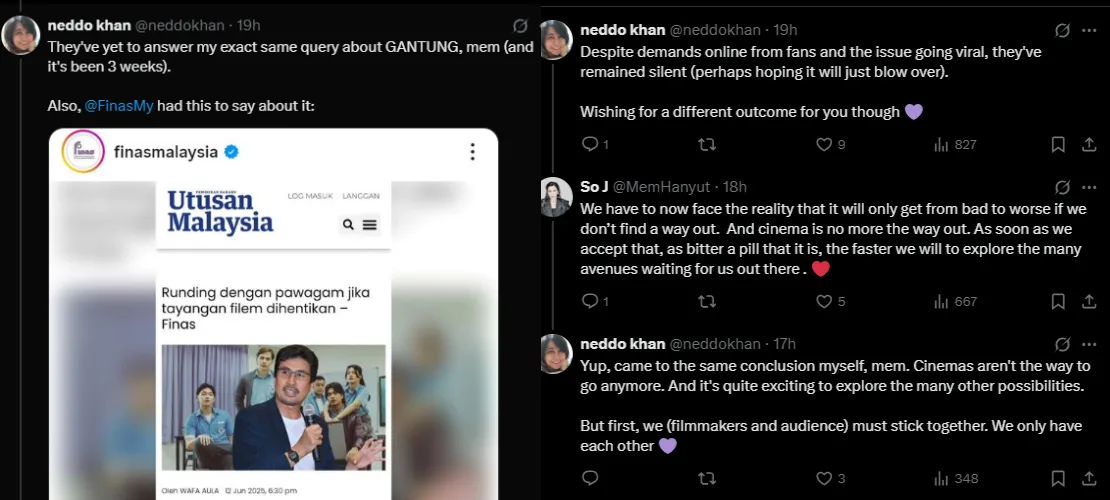Share the tweet with 827 views
Image resolution: width=1110 pixels, height=500 pixels.
click(x=1089, y=145)
